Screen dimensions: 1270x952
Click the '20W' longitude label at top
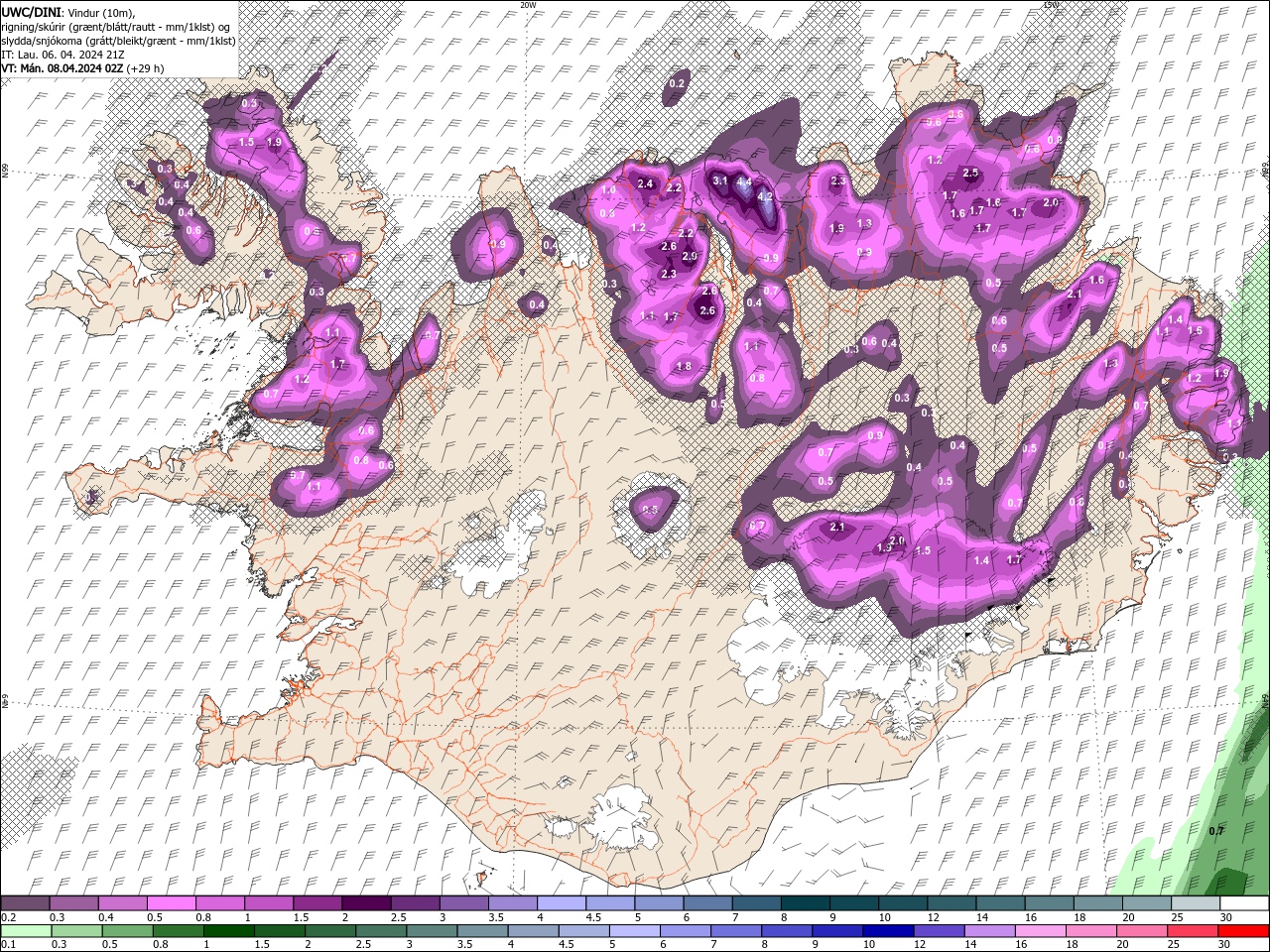(528, 4)
